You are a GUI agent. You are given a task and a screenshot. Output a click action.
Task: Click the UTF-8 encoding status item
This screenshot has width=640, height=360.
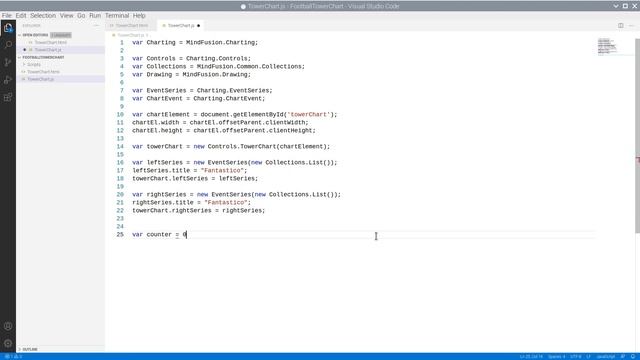coord(576,356)
